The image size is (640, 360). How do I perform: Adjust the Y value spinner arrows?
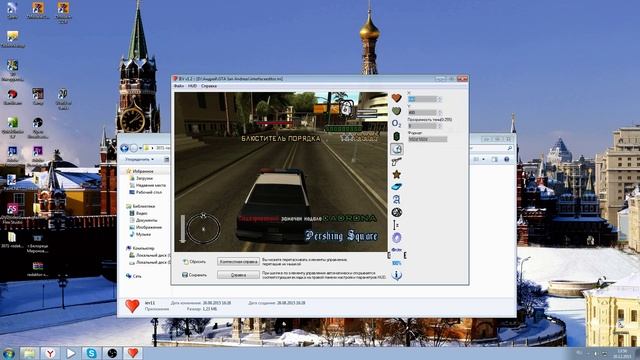440,113
